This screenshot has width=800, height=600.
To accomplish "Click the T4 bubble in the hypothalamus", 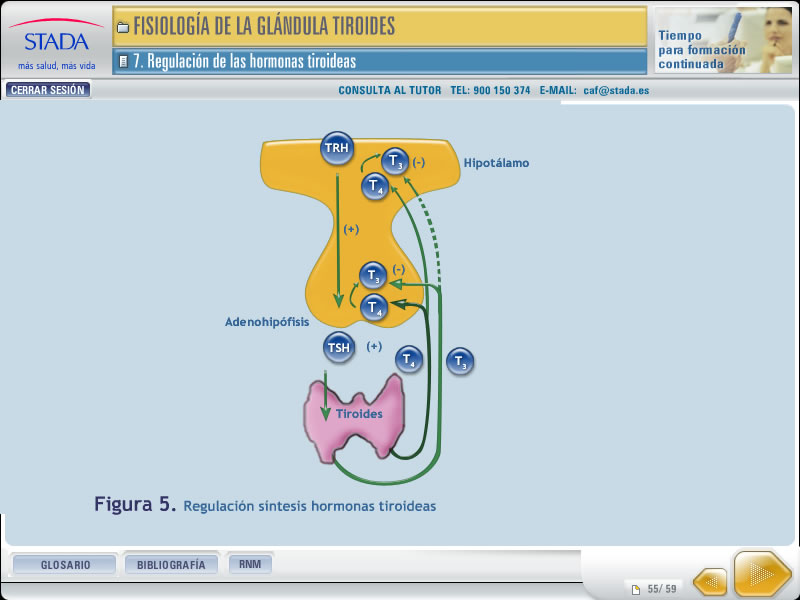I will point(375,186).
